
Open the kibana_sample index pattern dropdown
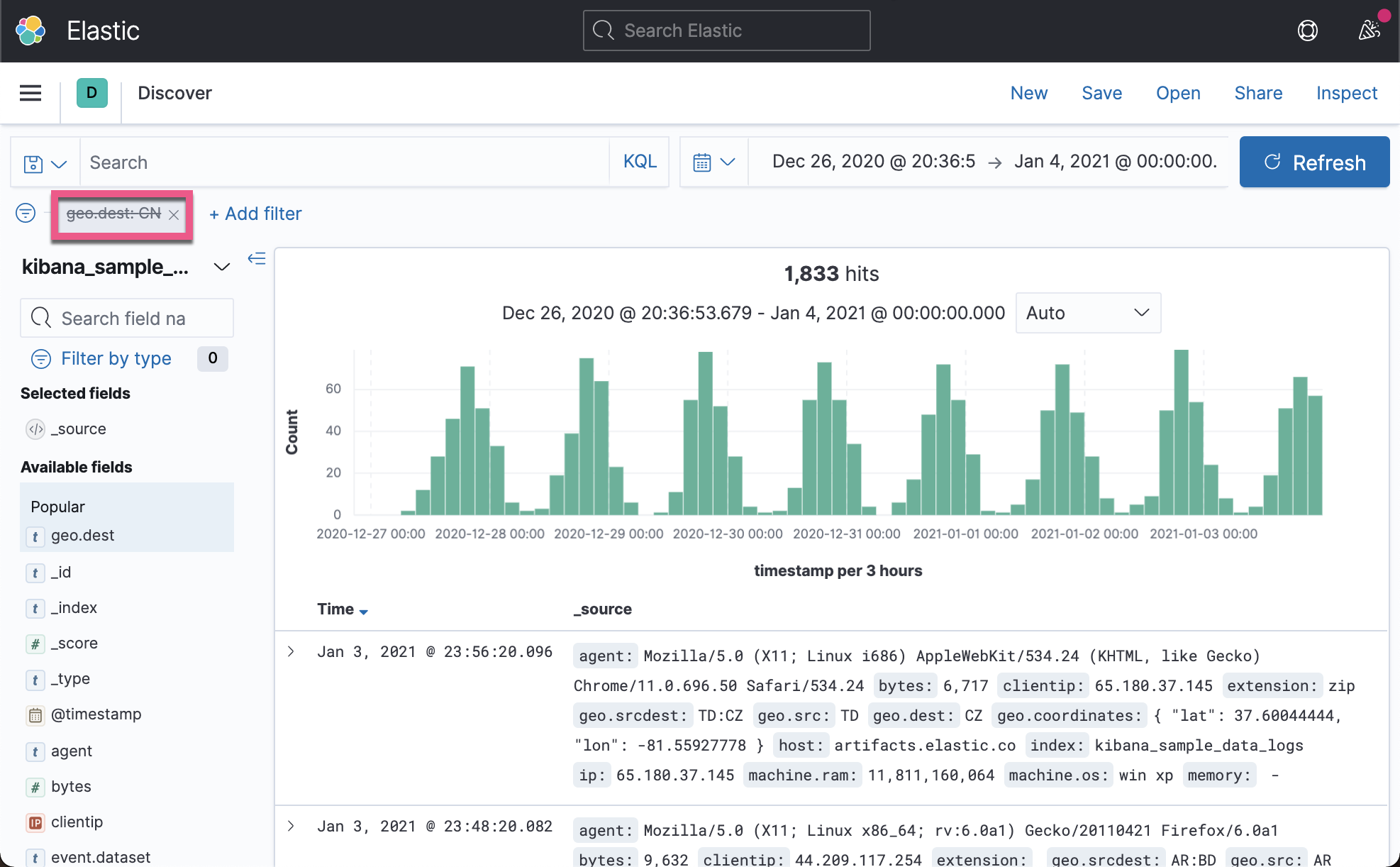[x=221, y=267]
